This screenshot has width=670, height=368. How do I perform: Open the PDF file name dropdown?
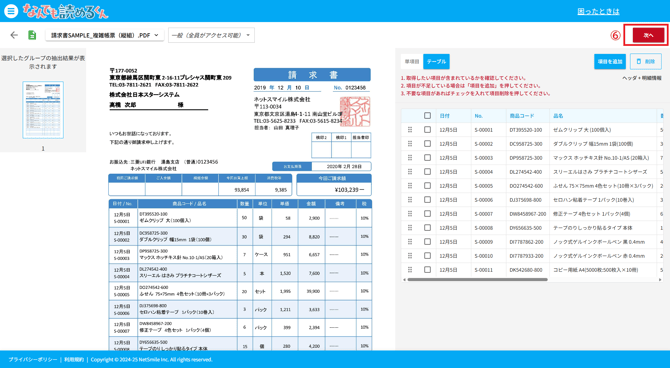pos(105,35)
